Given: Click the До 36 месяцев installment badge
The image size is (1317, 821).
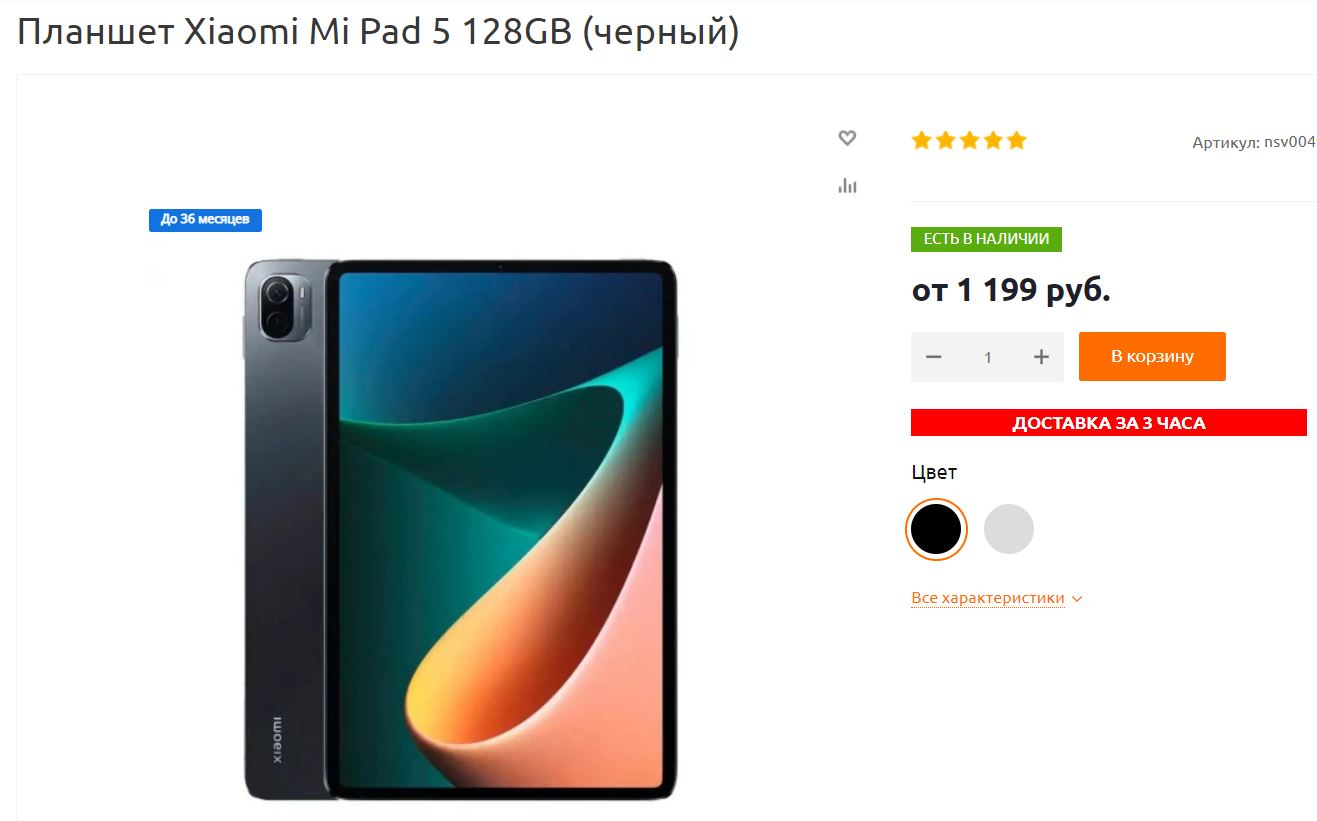Looking at the screenshot, I should 205,219.
